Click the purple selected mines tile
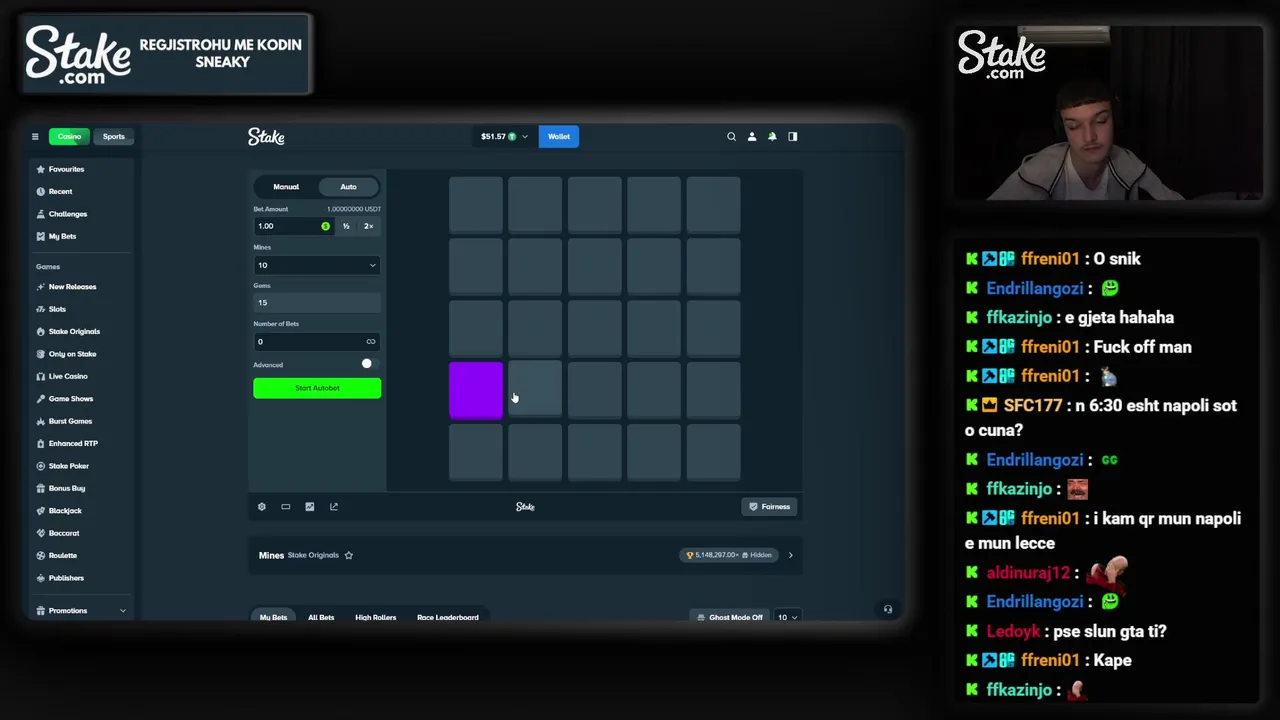The width and height of the screenshot is (1280, 720). pyautogui.click(x=476, y=389)
